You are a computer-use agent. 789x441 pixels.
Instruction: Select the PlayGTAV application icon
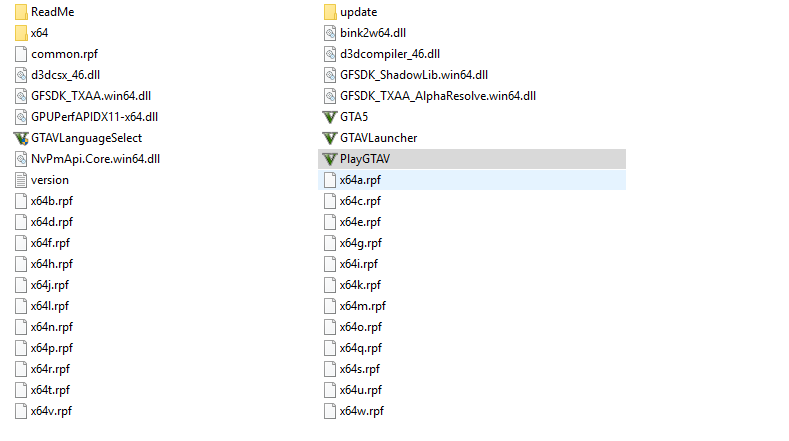pyautogui.click(x=330, y=159)
